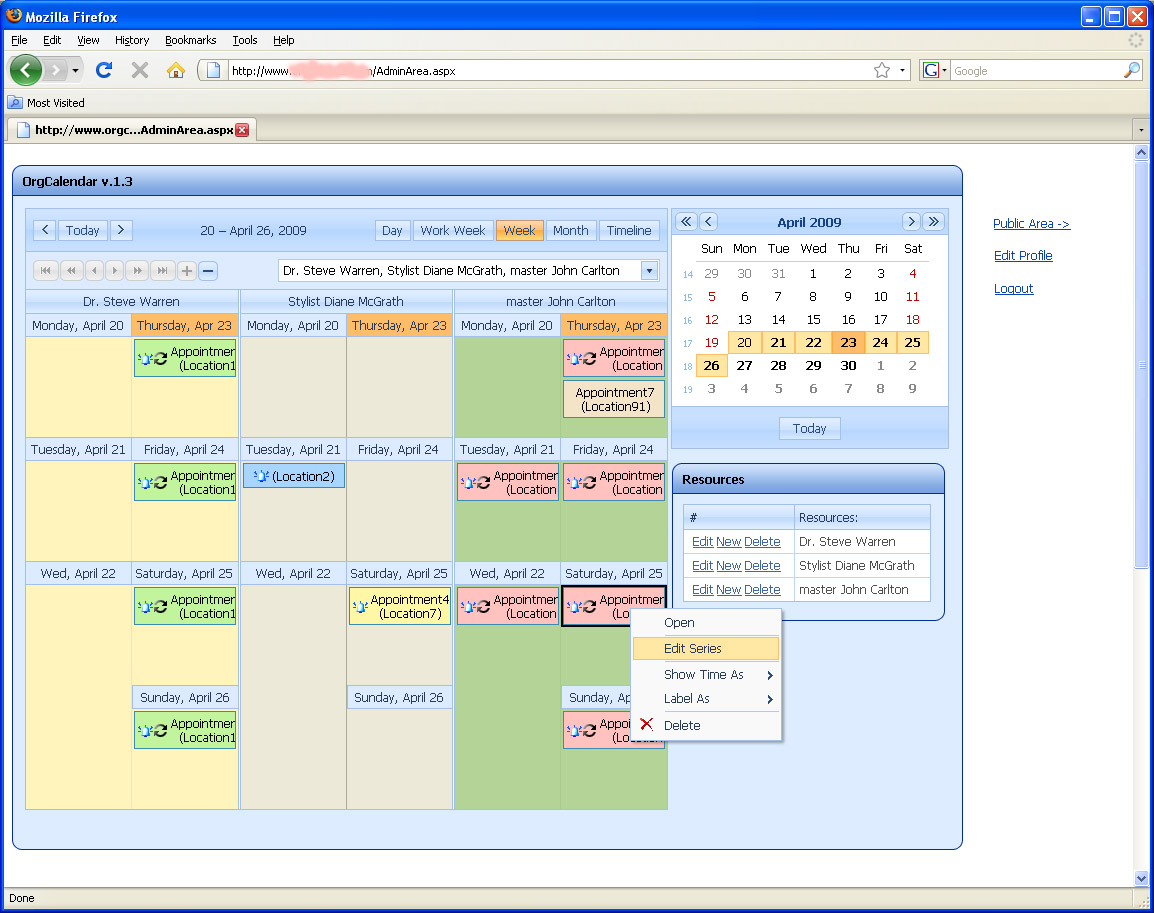This screenshot has height=913, width=1154.
Task: Switch scheduler to Day view
Action: point(392,230)
